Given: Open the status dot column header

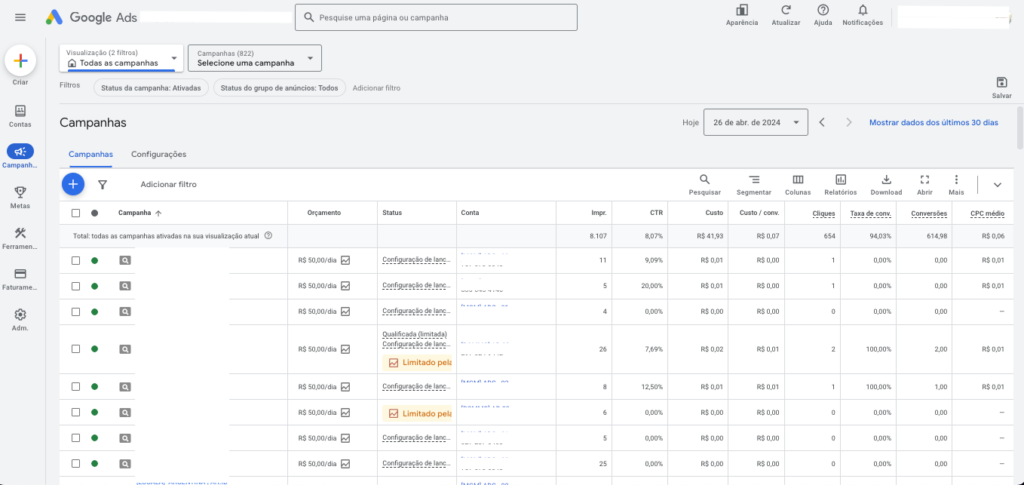Looking at the screenshot, I should (95, 213).
